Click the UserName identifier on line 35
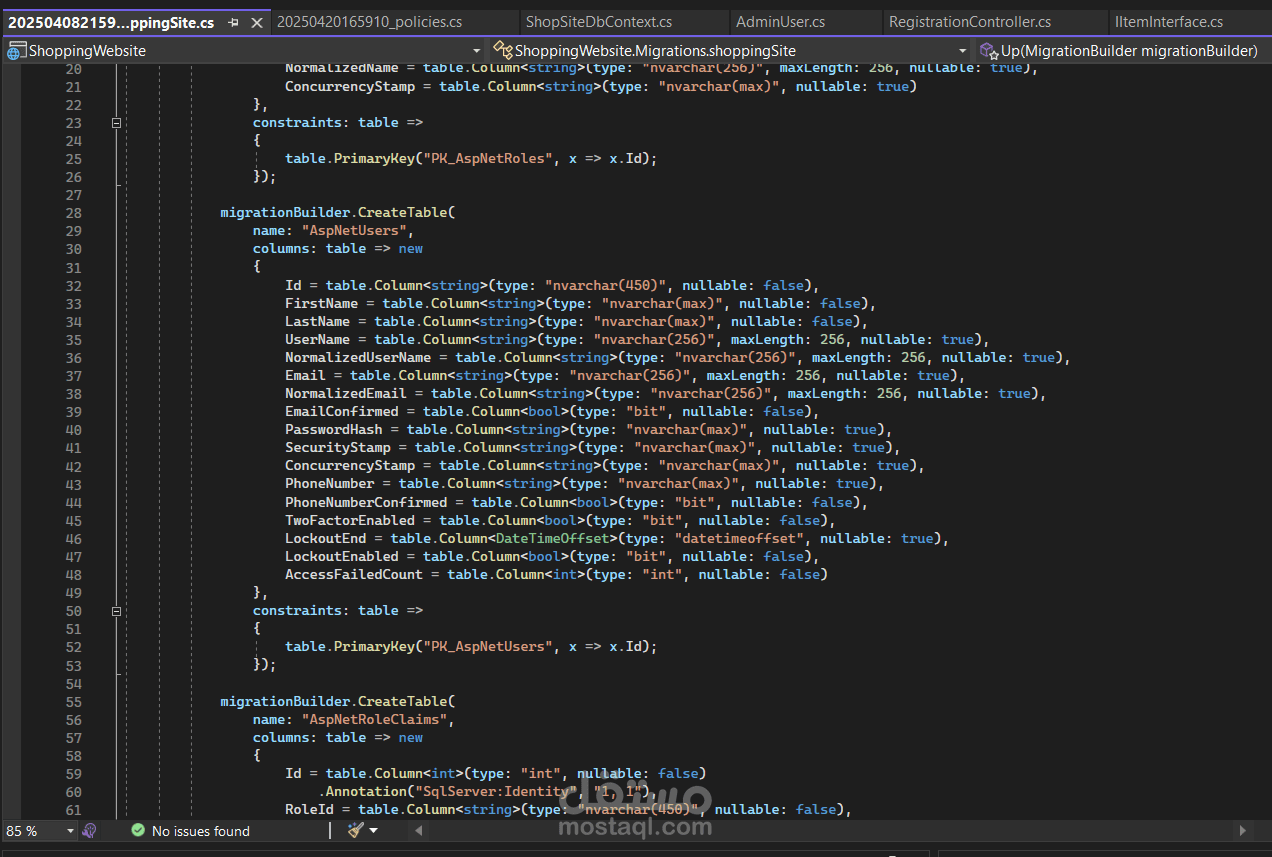The height and width of the screenshot is (857, 1272). point(317,339)
